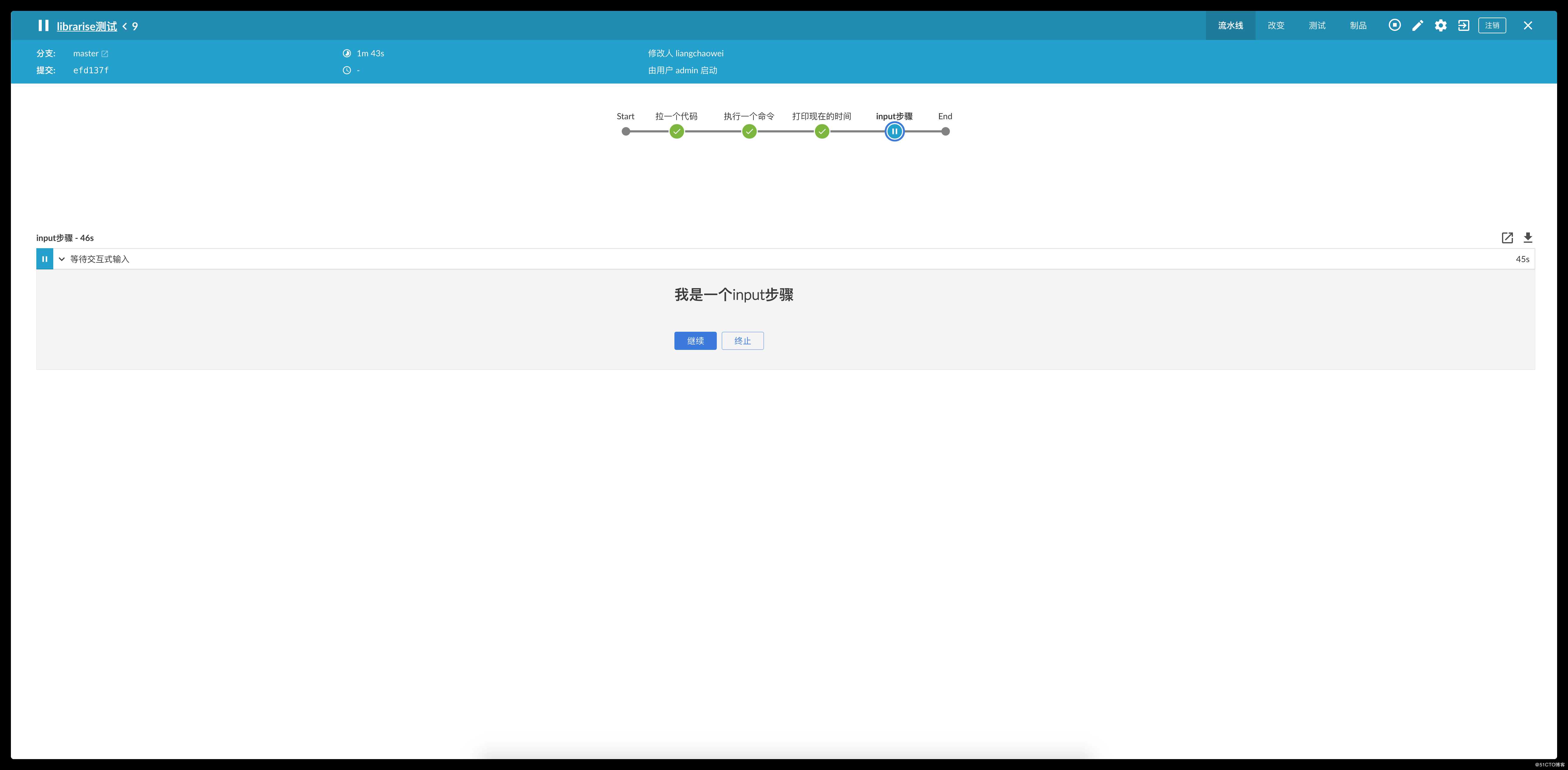Select the 拉一个代码 stage node
The height and width of the screenshot is (770, 1568).
[676, 131]
